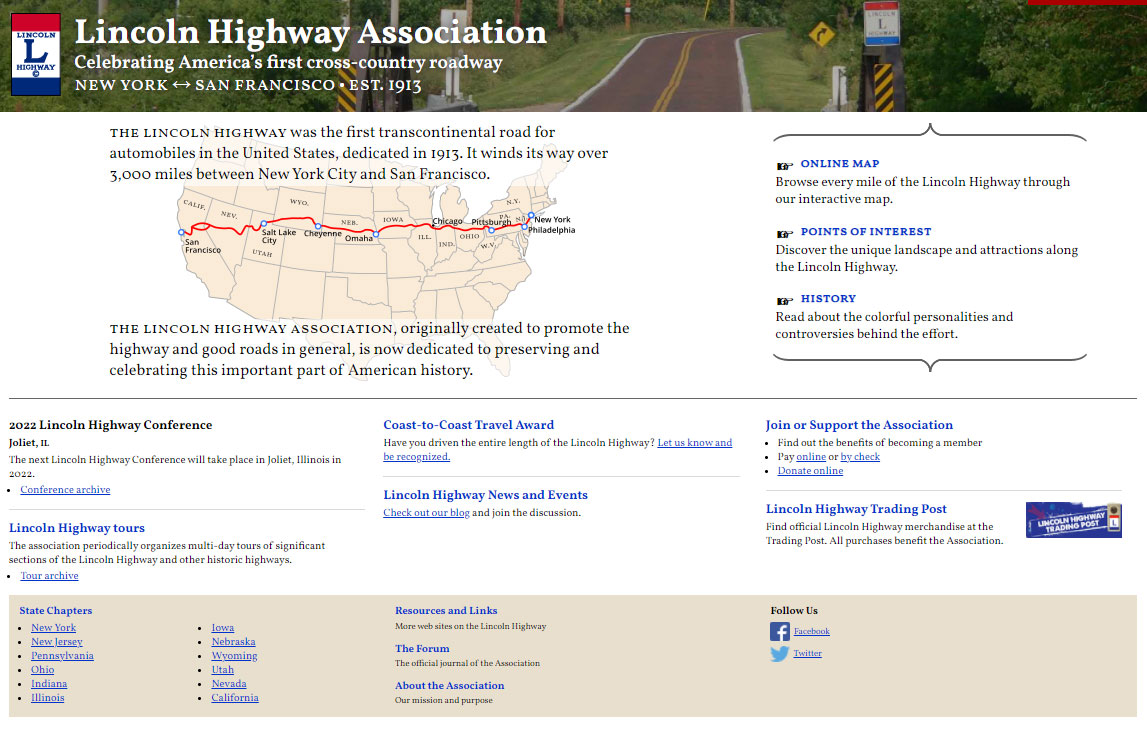This screenshot has height=729, width=1147.
Task: Open the Lincoln Highway Trading Post banner image
Action: click(1073, 520)
